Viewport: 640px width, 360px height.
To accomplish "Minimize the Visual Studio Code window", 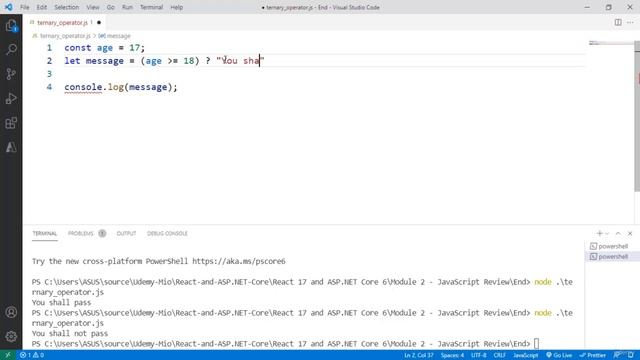I will tap(587, 7).
